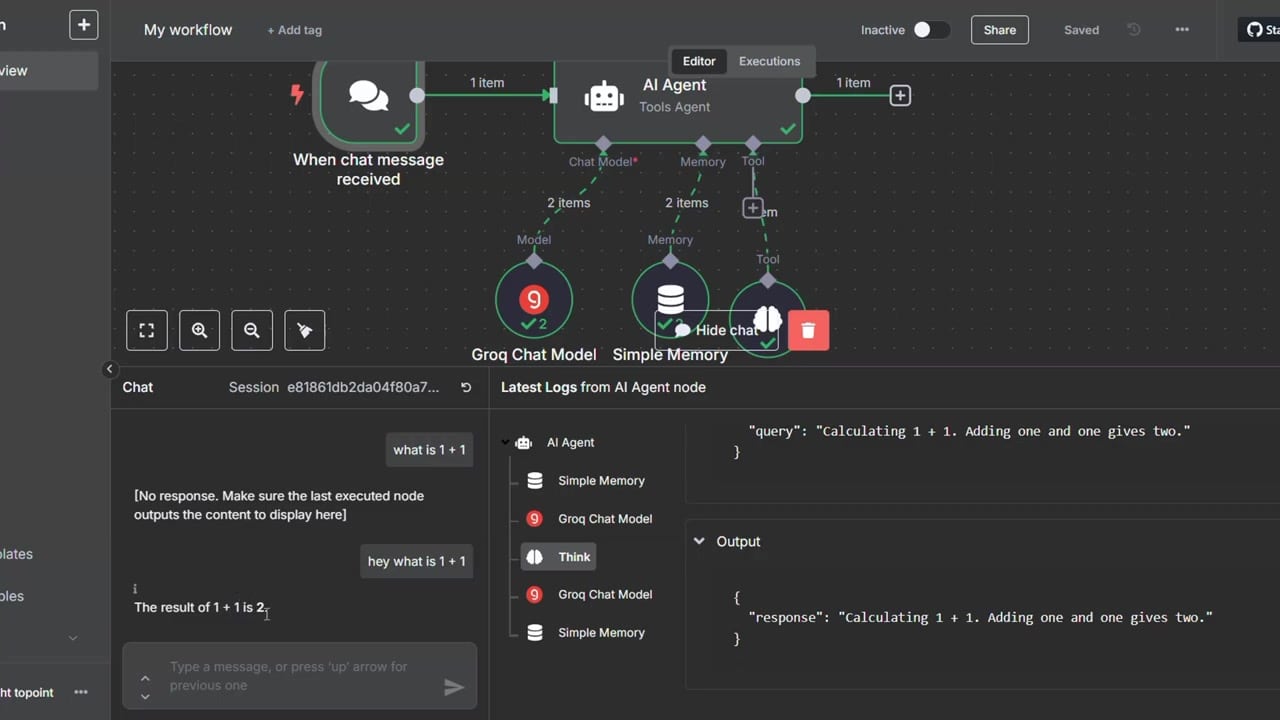Click next message down arrow in chat input
Viewport: 1280px width, 720px height.
tap(145, 696)
